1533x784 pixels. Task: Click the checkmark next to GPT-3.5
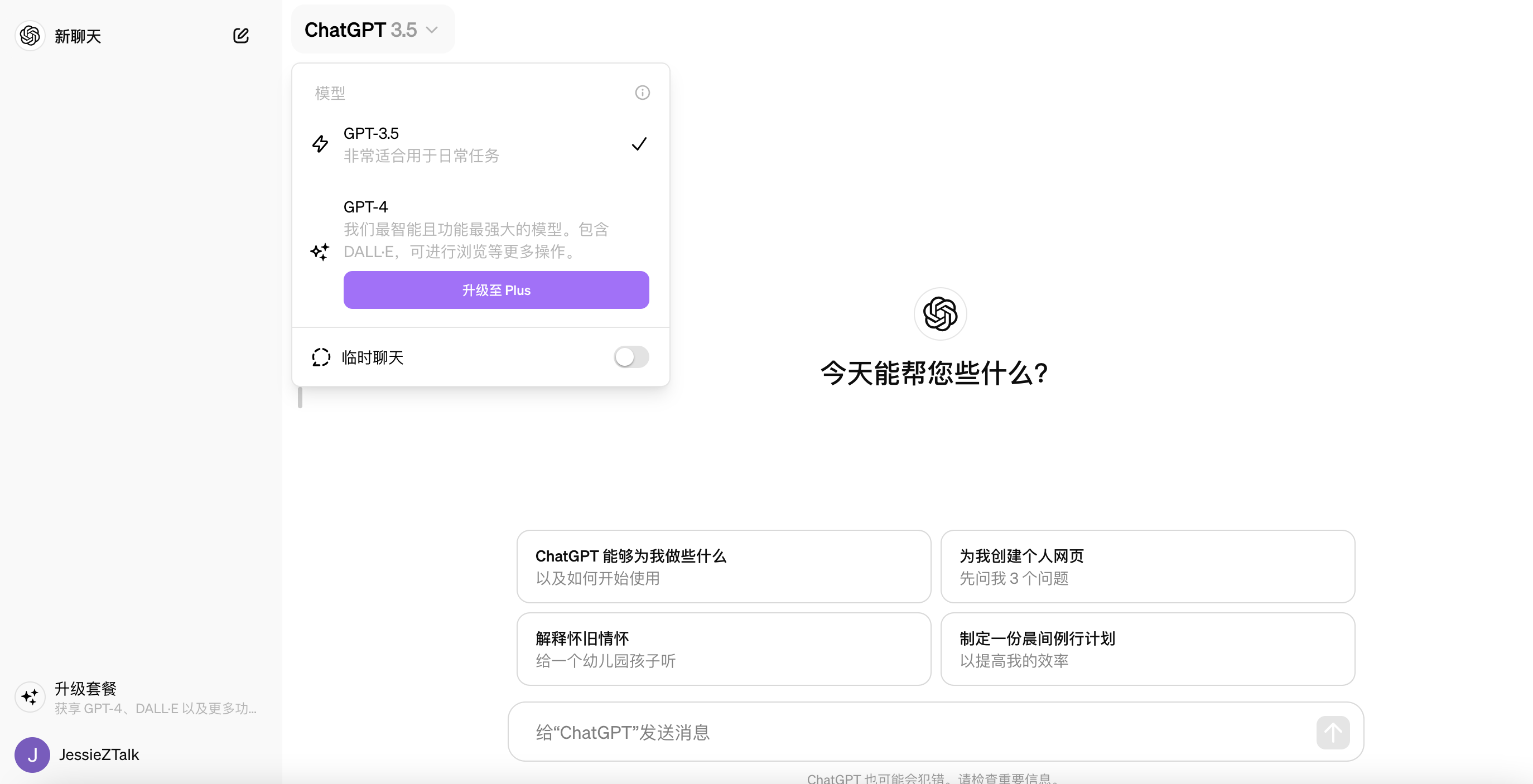click(x=639, y=144)
